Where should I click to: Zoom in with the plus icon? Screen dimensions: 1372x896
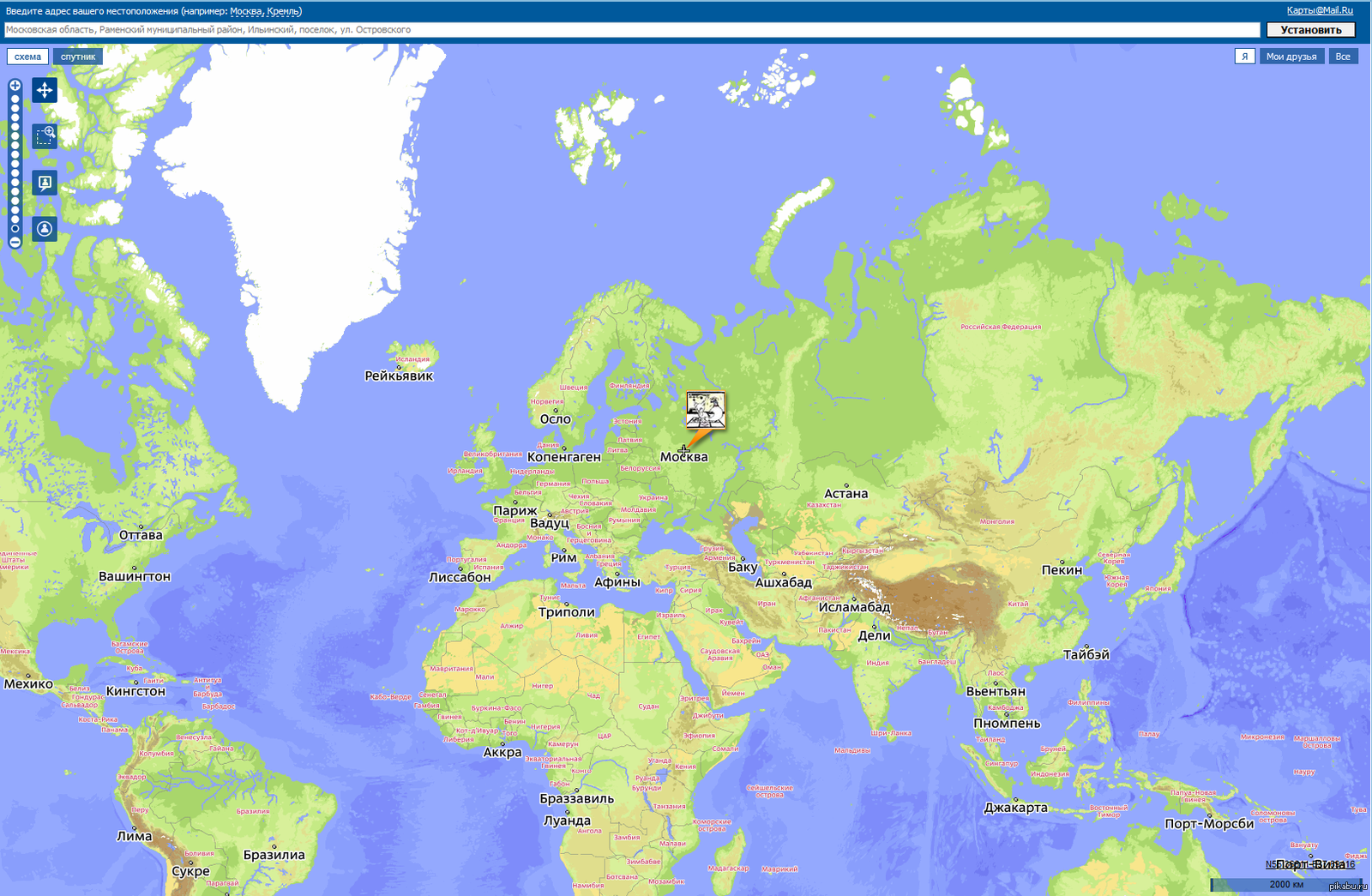point(15,86)
